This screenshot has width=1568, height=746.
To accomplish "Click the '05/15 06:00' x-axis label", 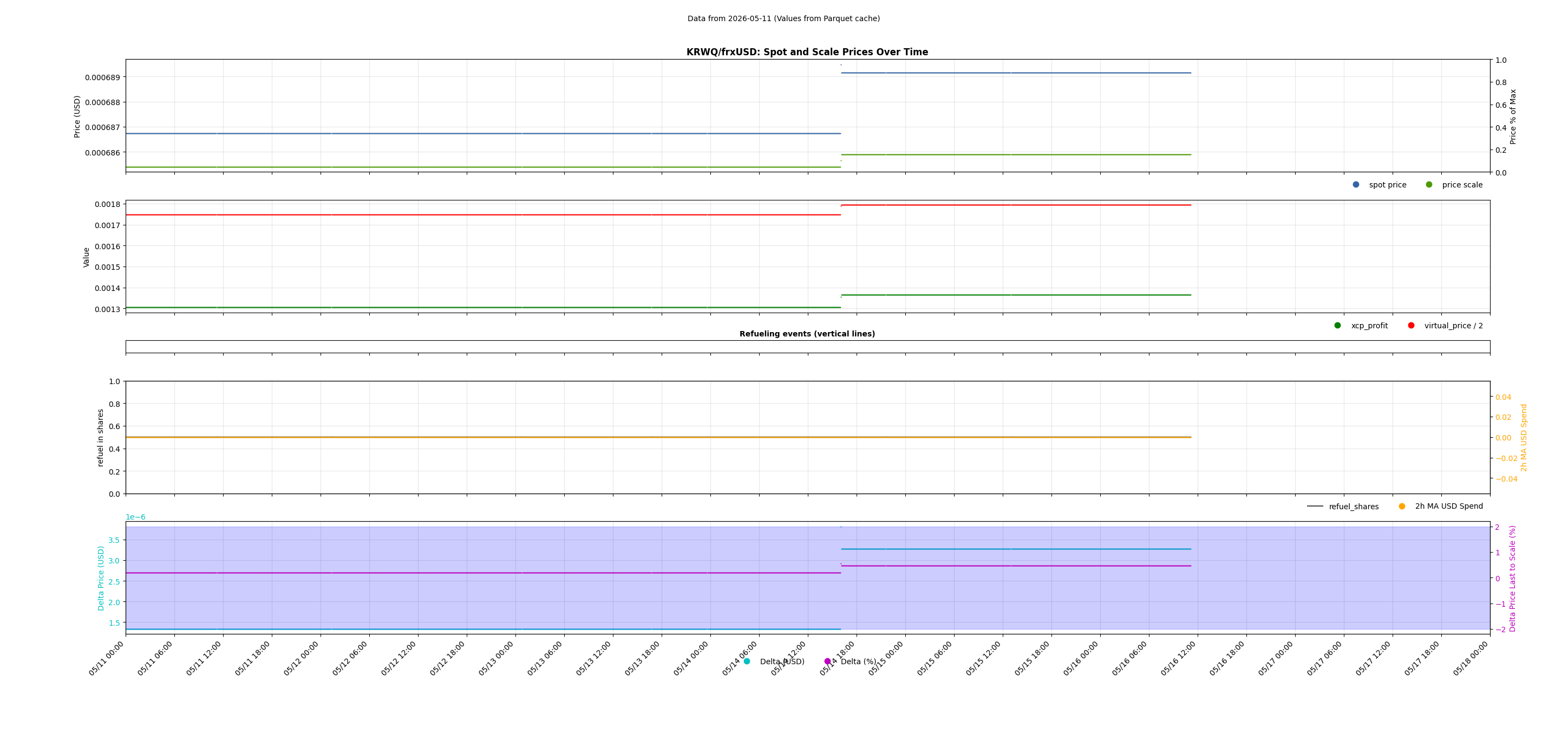I will [x=935, y=659].
